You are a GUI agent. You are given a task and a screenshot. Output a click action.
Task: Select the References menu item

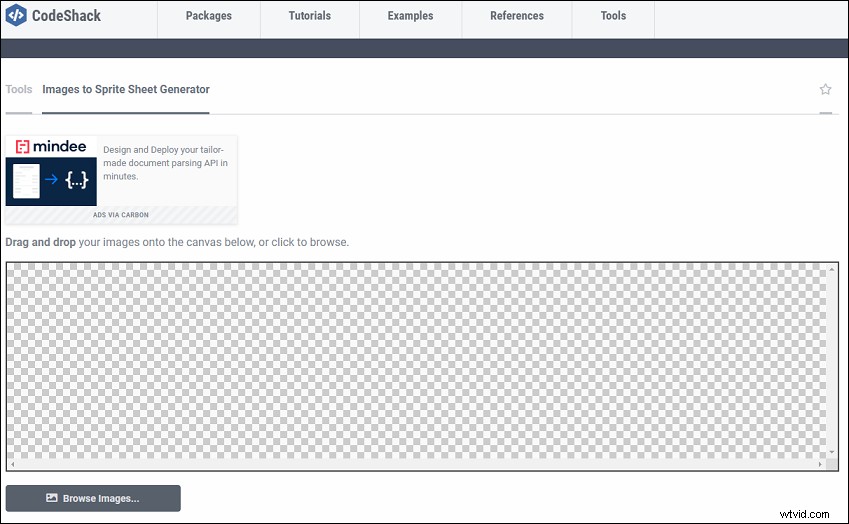click(517, 16)
